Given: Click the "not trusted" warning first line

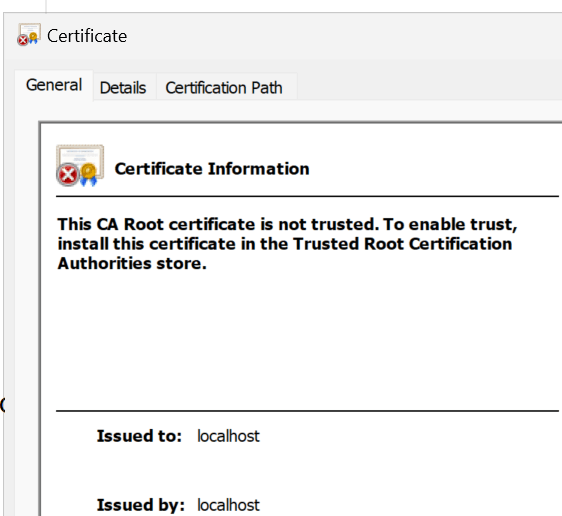Looking at the screenshot, I should (x=287, y=224).
